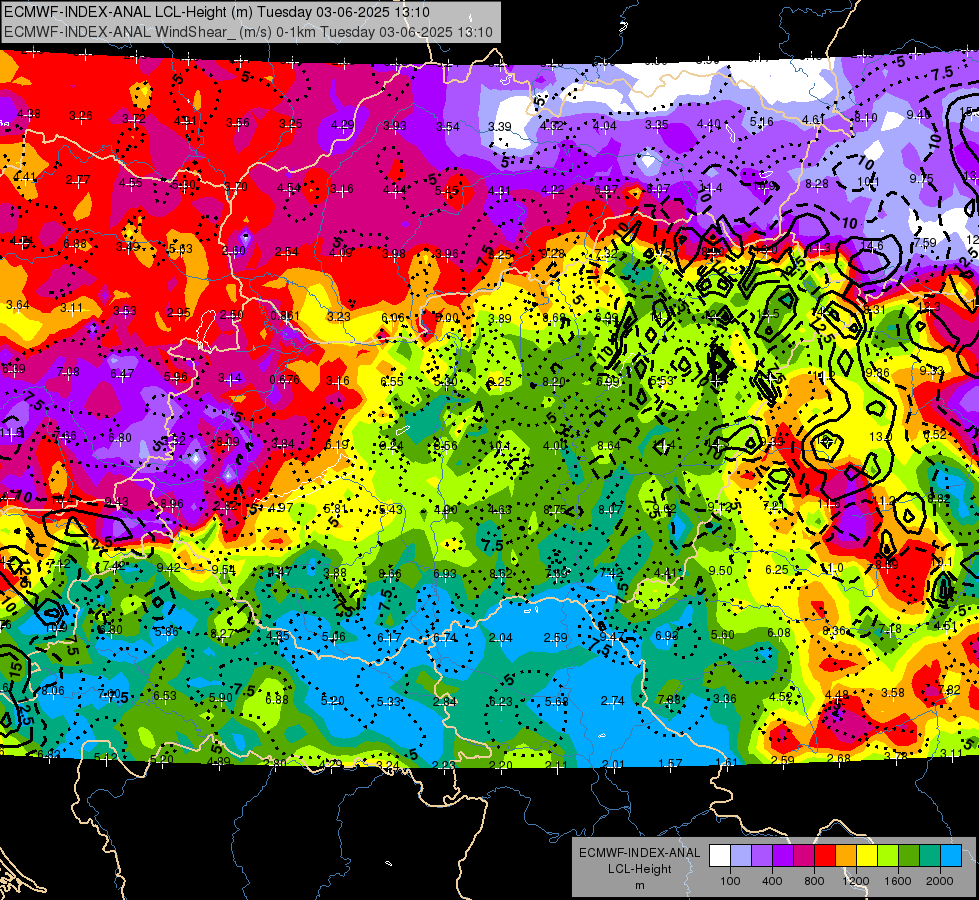
Task: Click the wind shear value '2.20'
Action: (501, 765)
